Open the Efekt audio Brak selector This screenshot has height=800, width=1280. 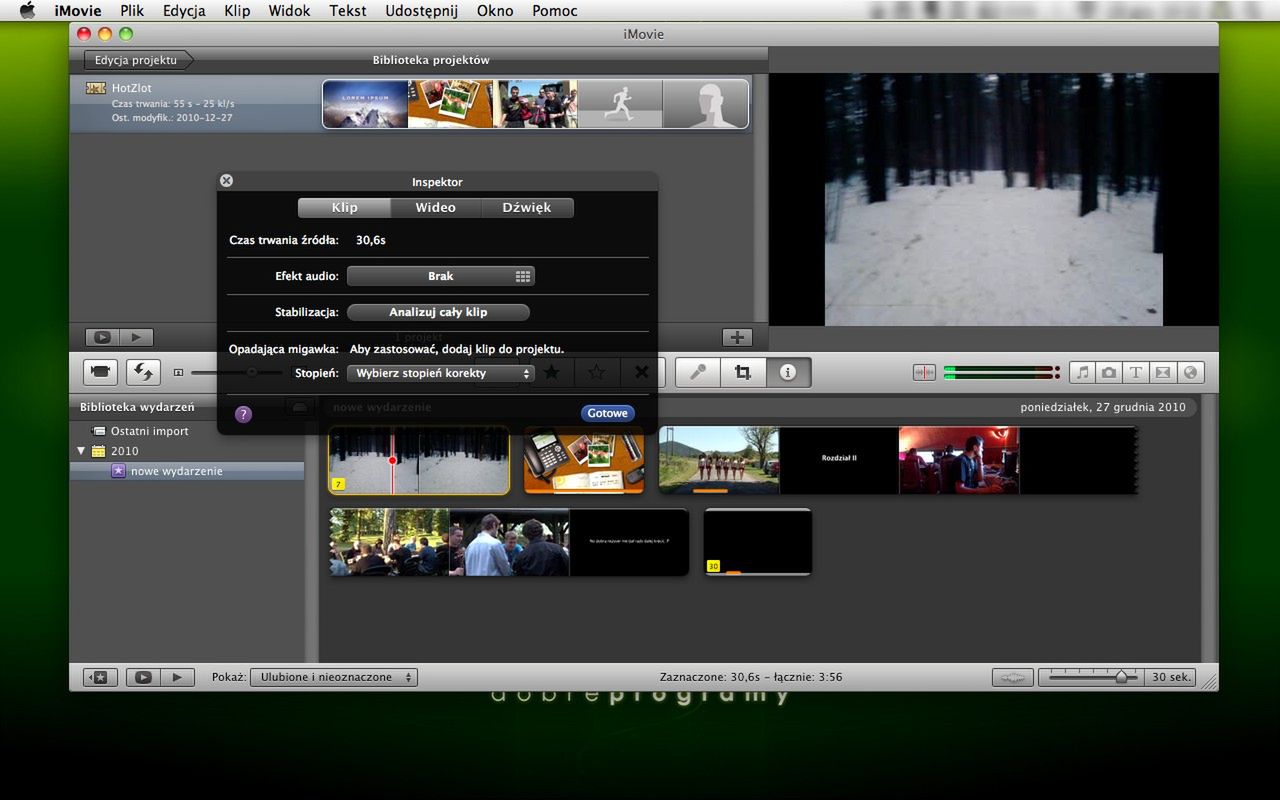tap(440, 276)
